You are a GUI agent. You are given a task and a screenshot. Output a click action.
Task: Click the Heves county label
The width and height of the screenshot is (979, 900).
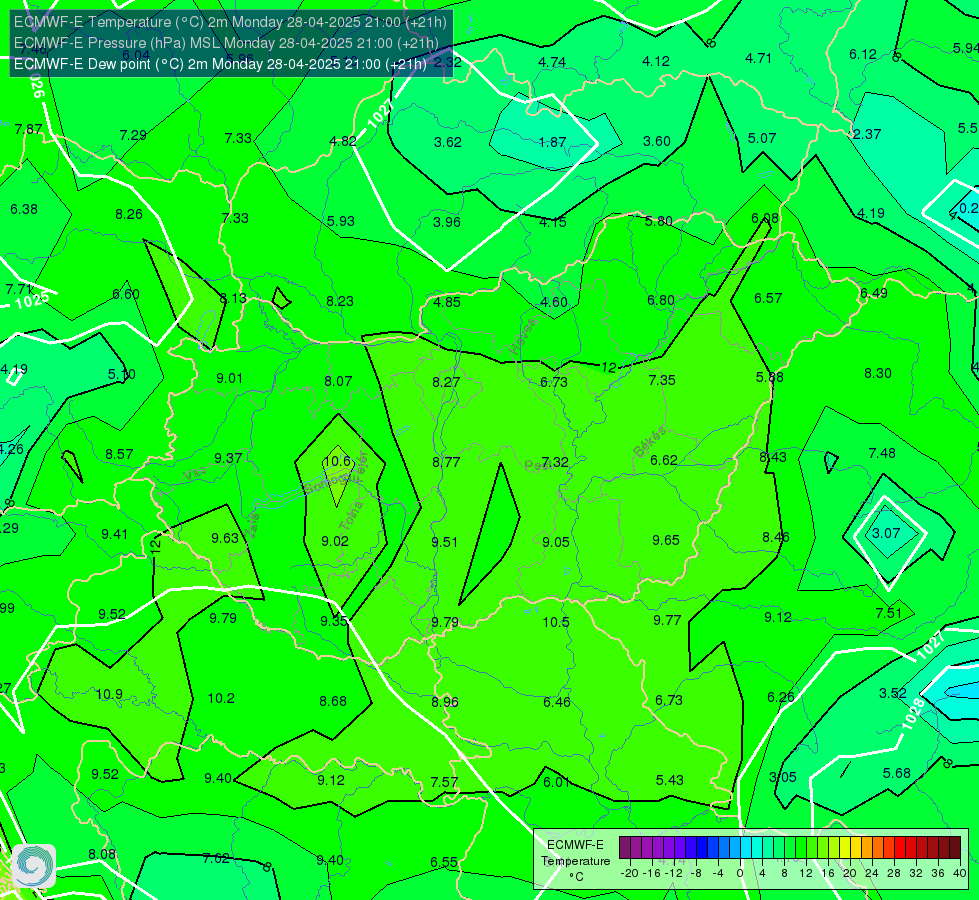click(523, 335)
